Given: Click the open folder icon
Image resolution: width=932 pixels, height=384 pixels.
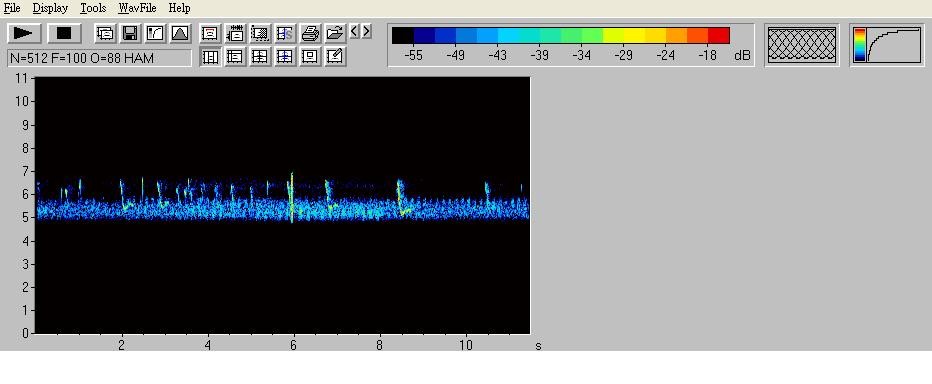Looking at the screenshot, I should coord(335,33).
